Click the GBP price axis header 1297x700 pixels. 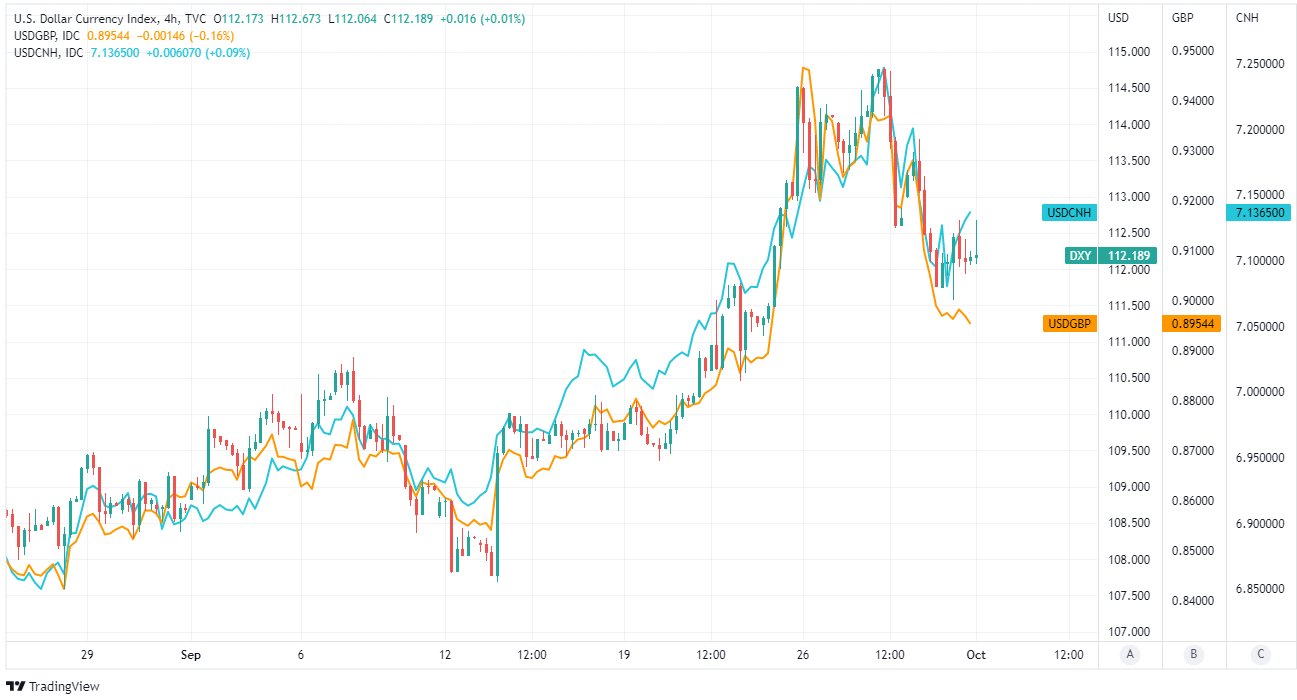tap(1182, 18)
